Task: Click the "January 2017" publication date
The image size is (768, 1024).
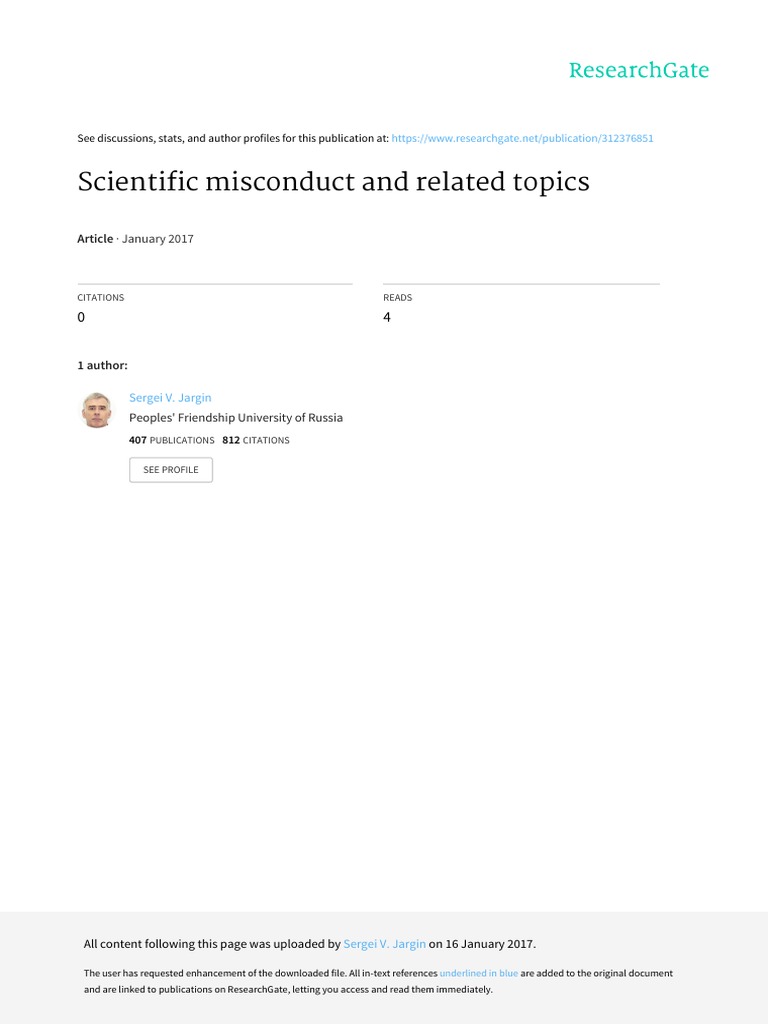Action: tap(157, 239)
